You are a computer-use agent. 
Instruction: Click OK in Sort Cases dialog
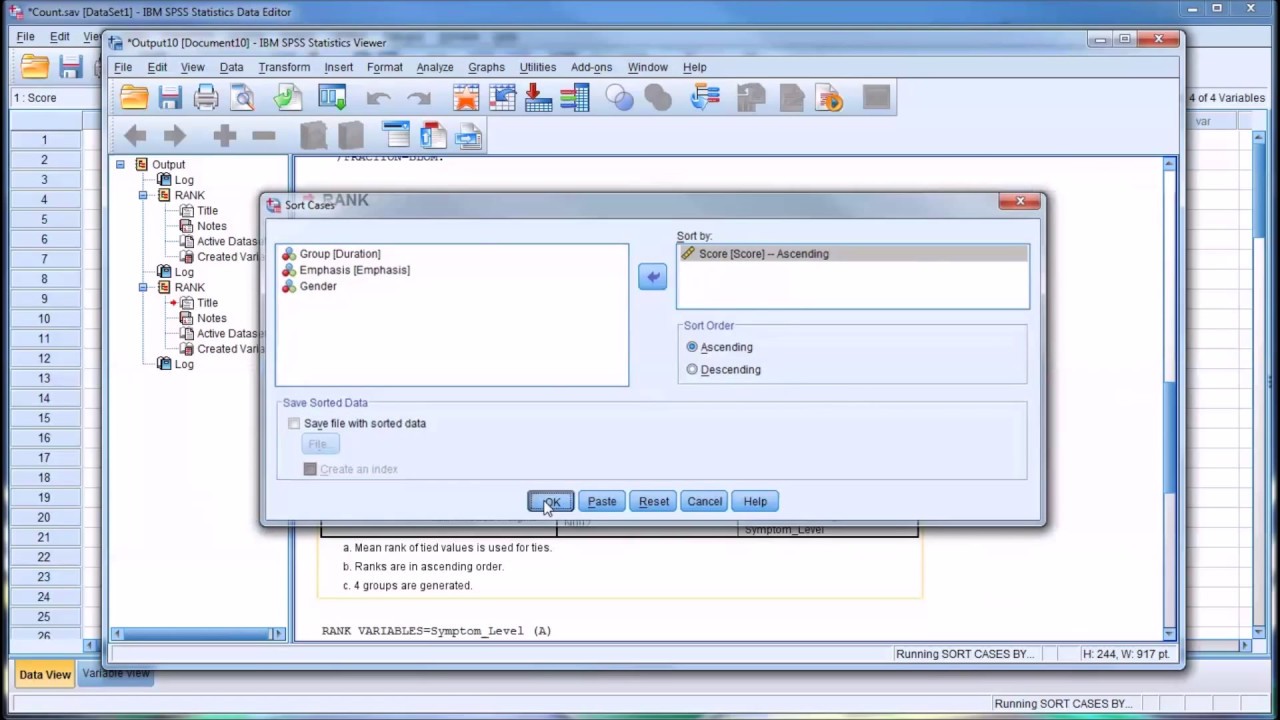(x=551, y=501)
